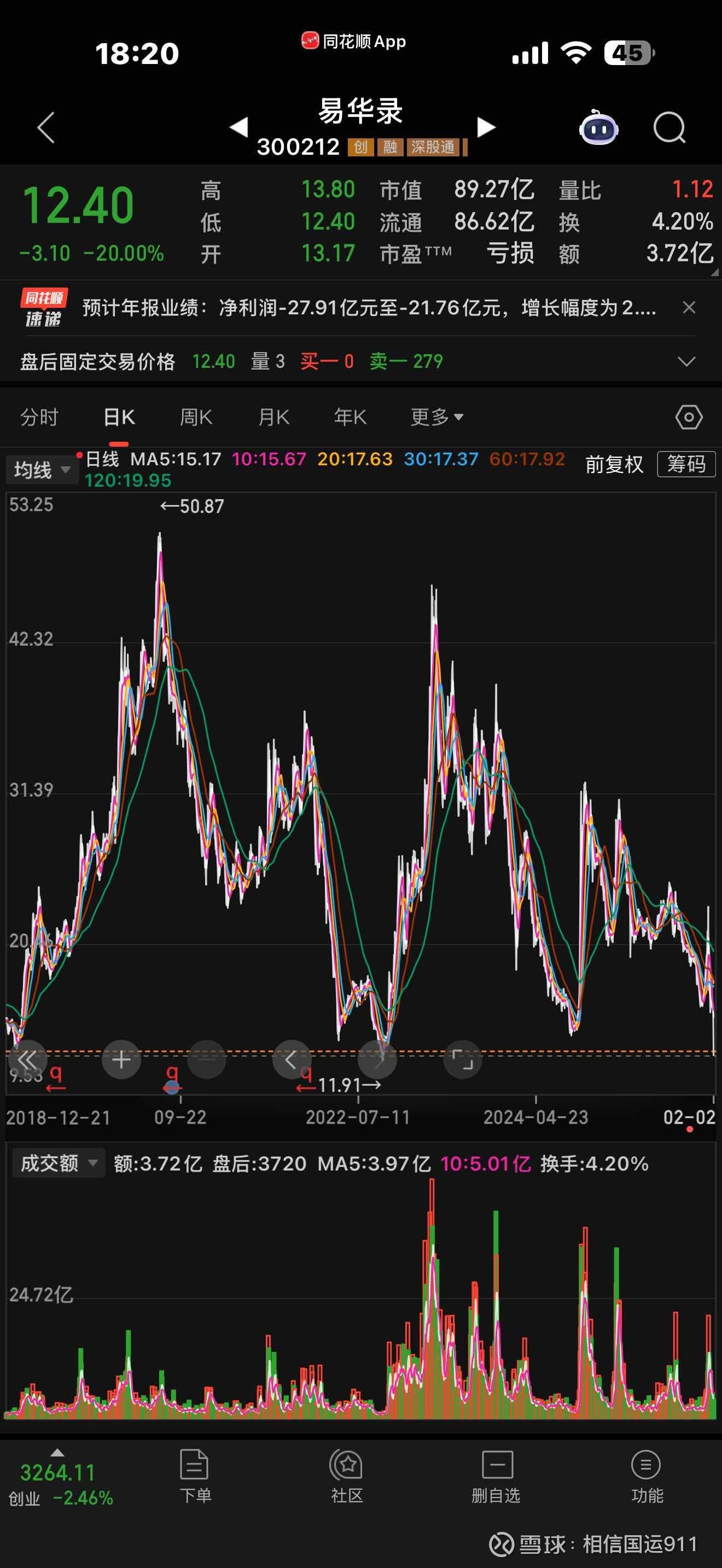Open the 更多 period dropdown
Screen dimensions: 722x1568
point(437,418)
